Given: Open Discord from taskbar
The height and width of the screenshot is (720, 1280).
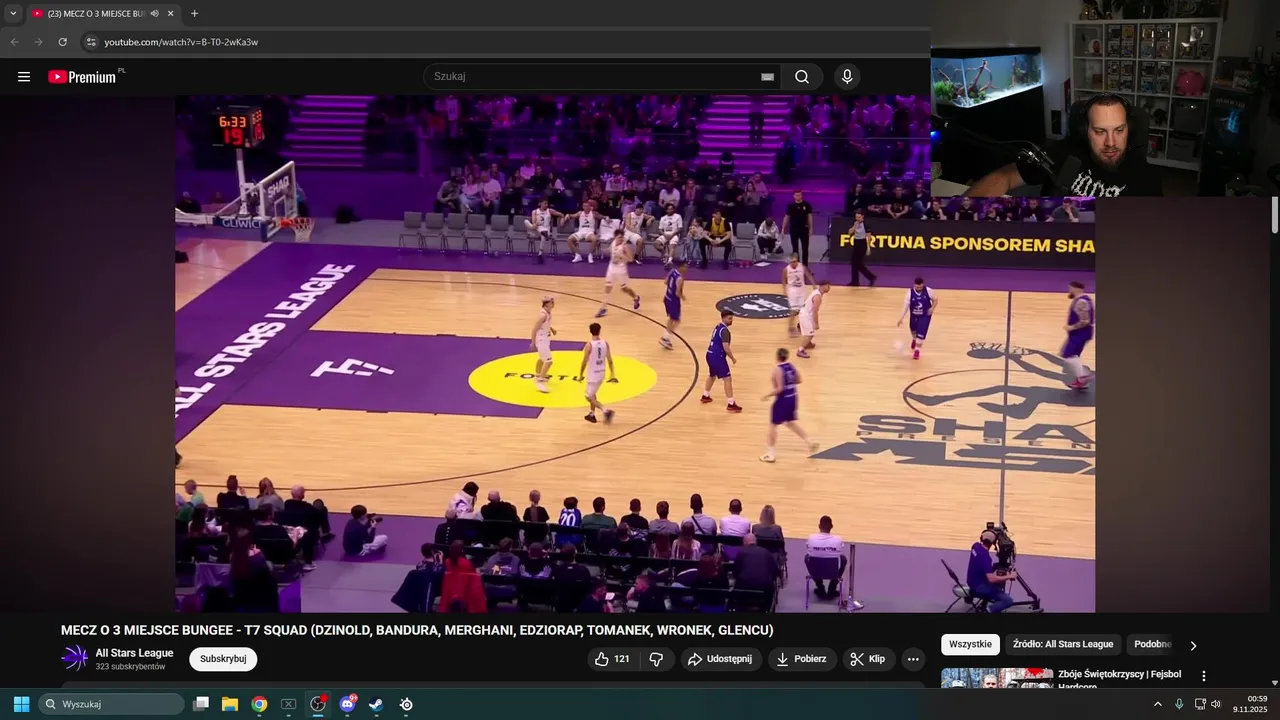Looking at the screenshot, I should pyautogui.click(x=347, y=704).
